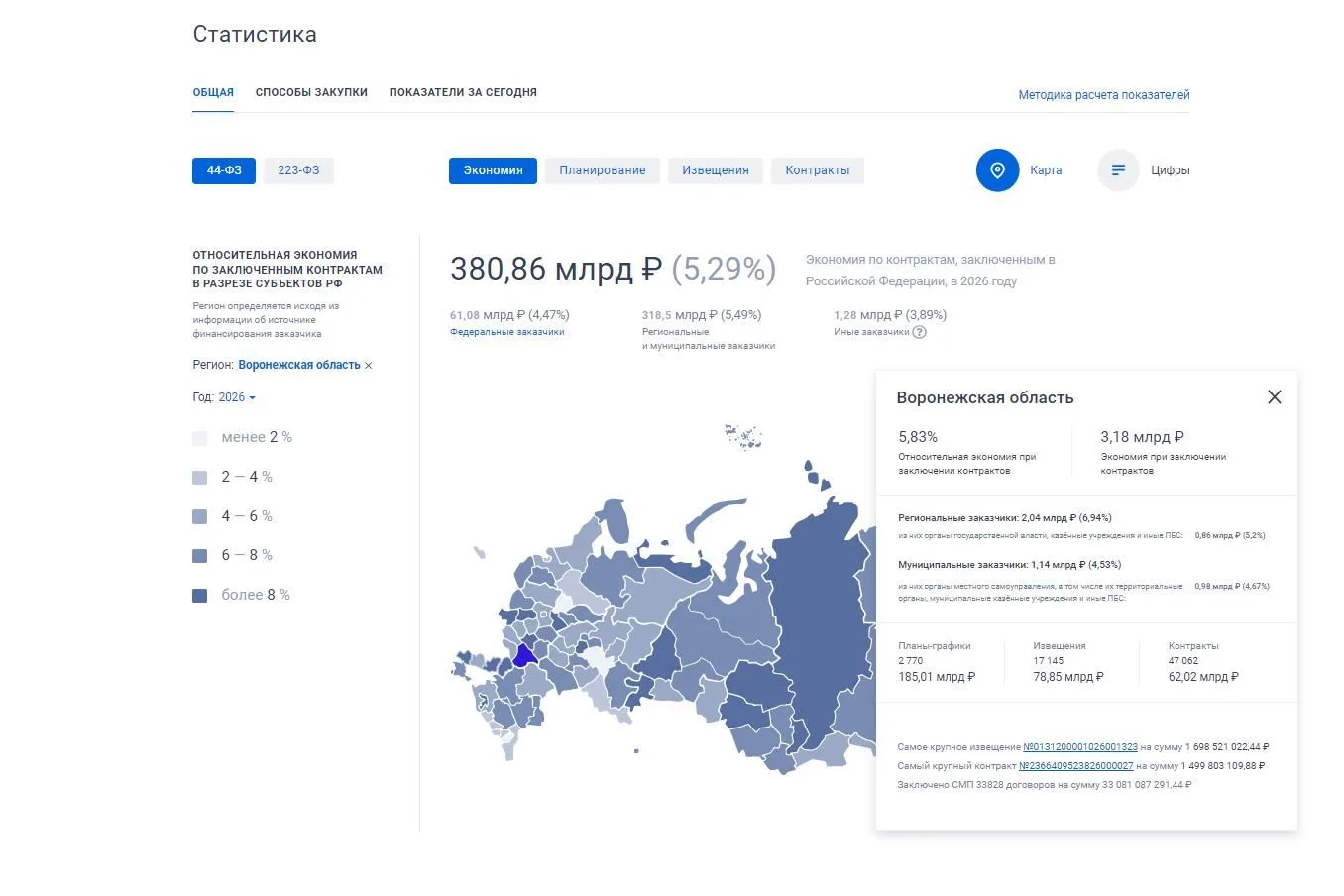Viewport: 1344px width, 896px height.
Task: Open the help icon beside Иные заказчики
Action: tap(919, 332)
